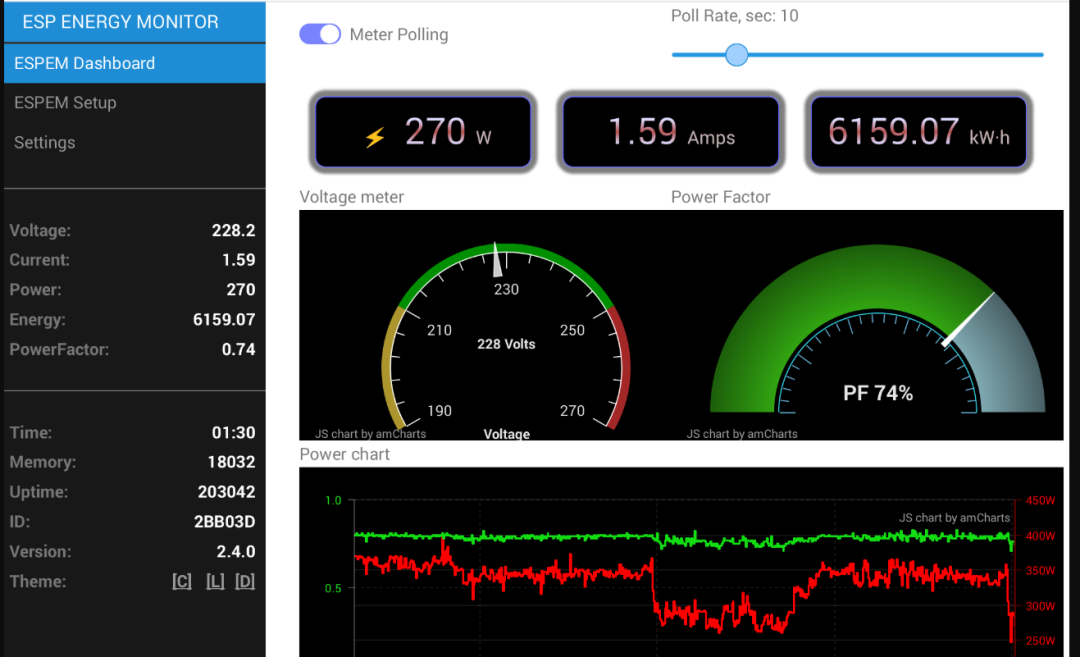Click the 450W axis label on chart
The width and height of the screenshot is (1080, 657).
[1040, 501]
